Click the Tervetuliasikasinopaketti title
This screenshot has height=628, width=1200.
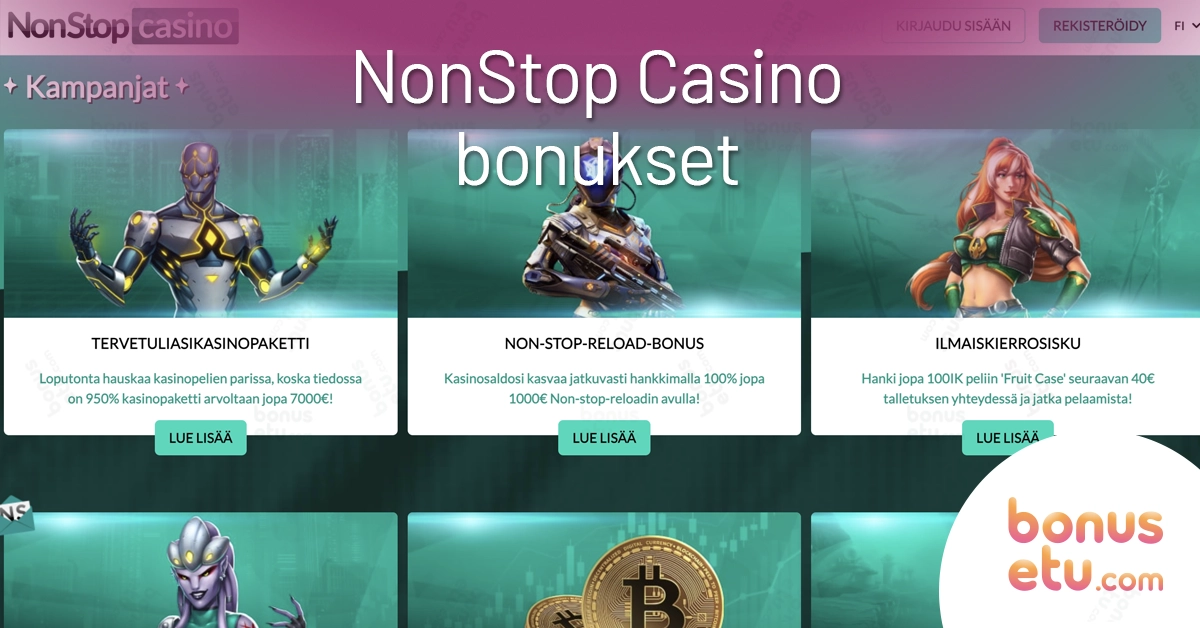click(200, 343)
